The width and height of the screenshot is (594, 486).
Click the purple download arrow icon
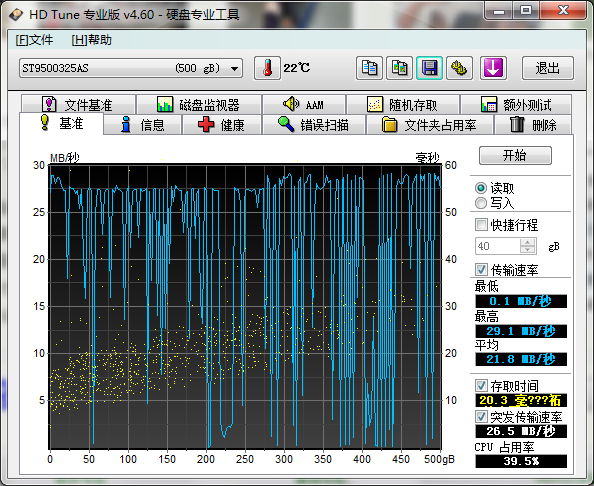[x=493, y=68]
